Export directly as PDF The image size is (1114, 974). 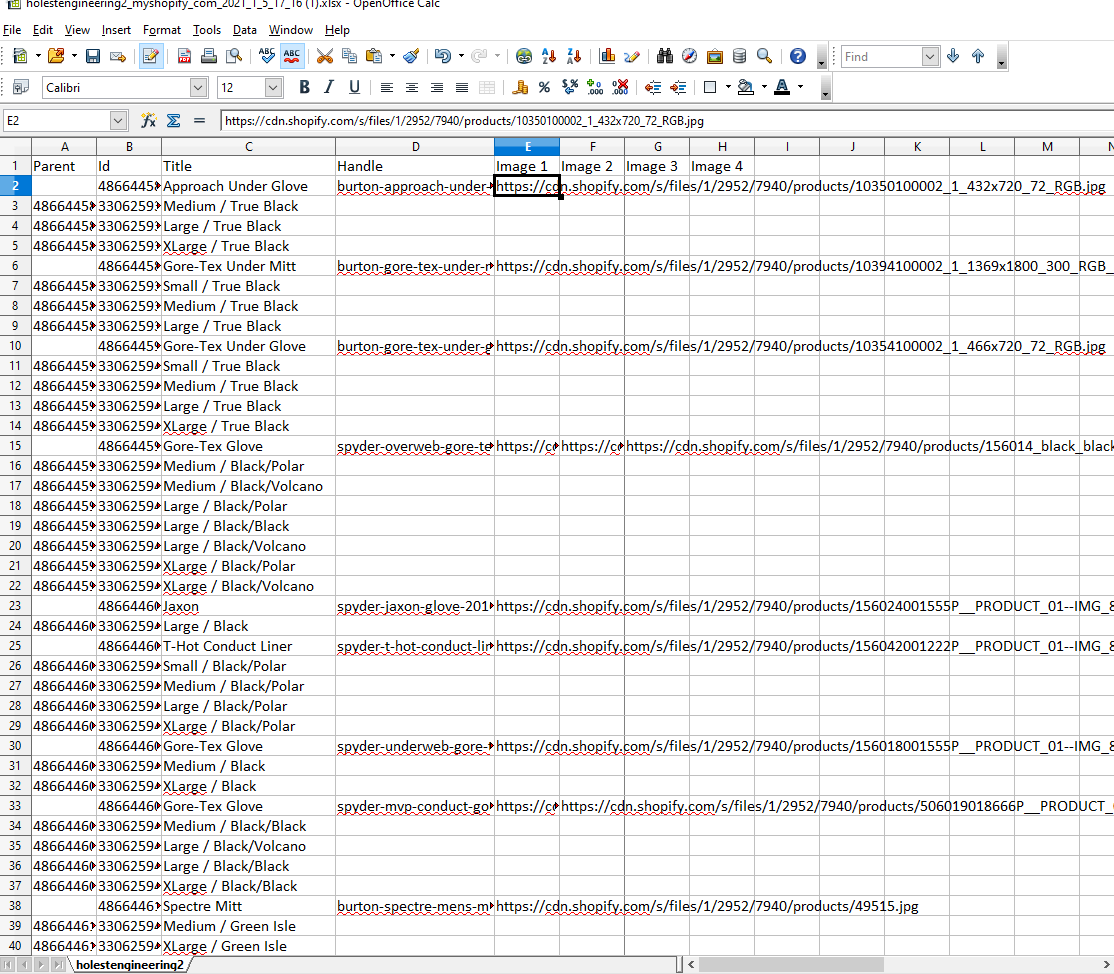[184, 57]
